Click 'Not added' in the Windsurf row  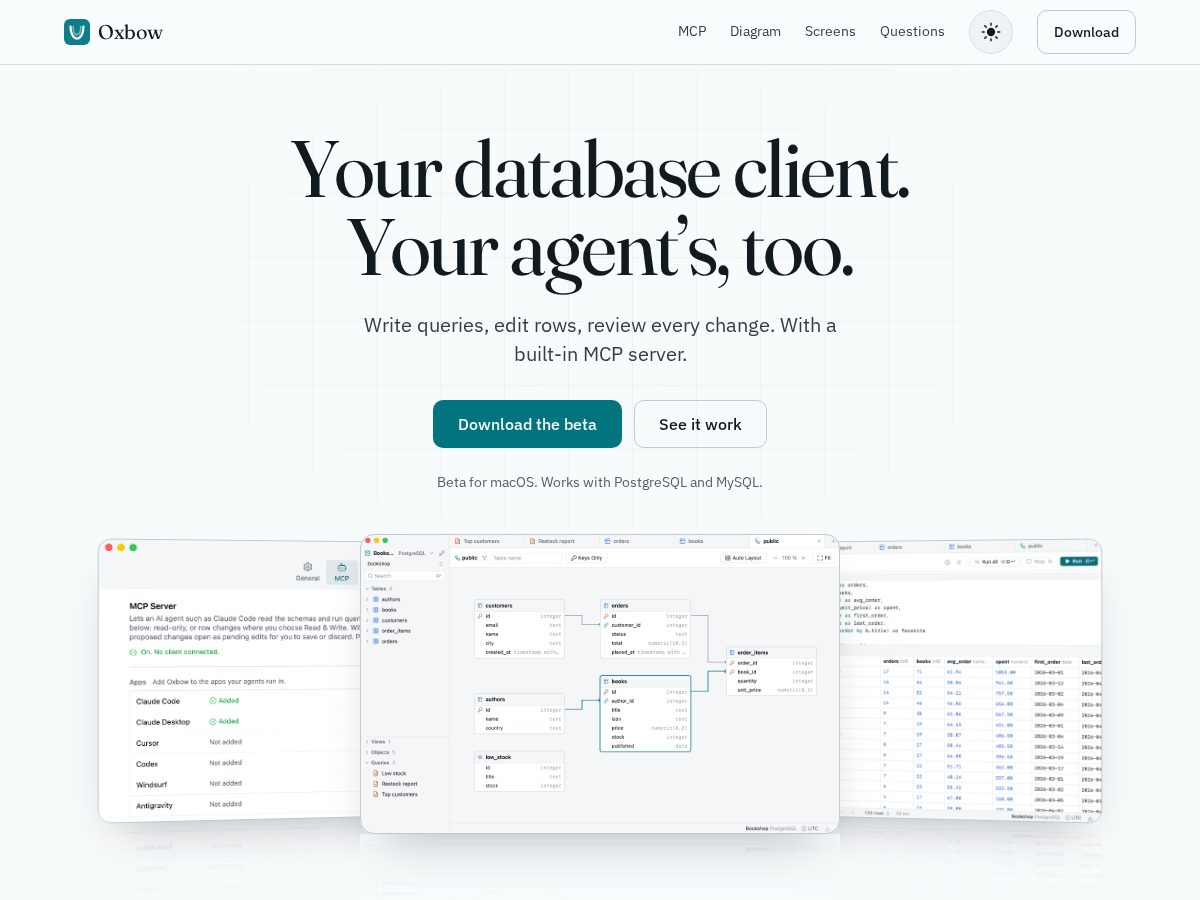(x=225, y=783)
